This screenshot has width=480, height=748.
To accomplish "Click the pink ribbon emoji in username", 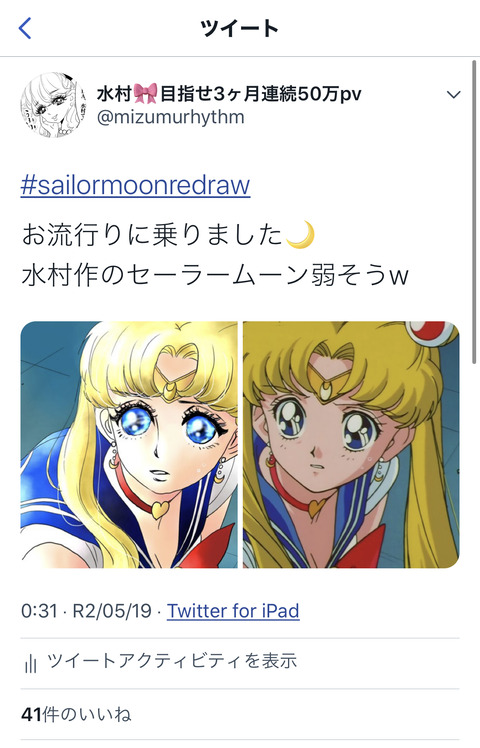I will 146,94.
